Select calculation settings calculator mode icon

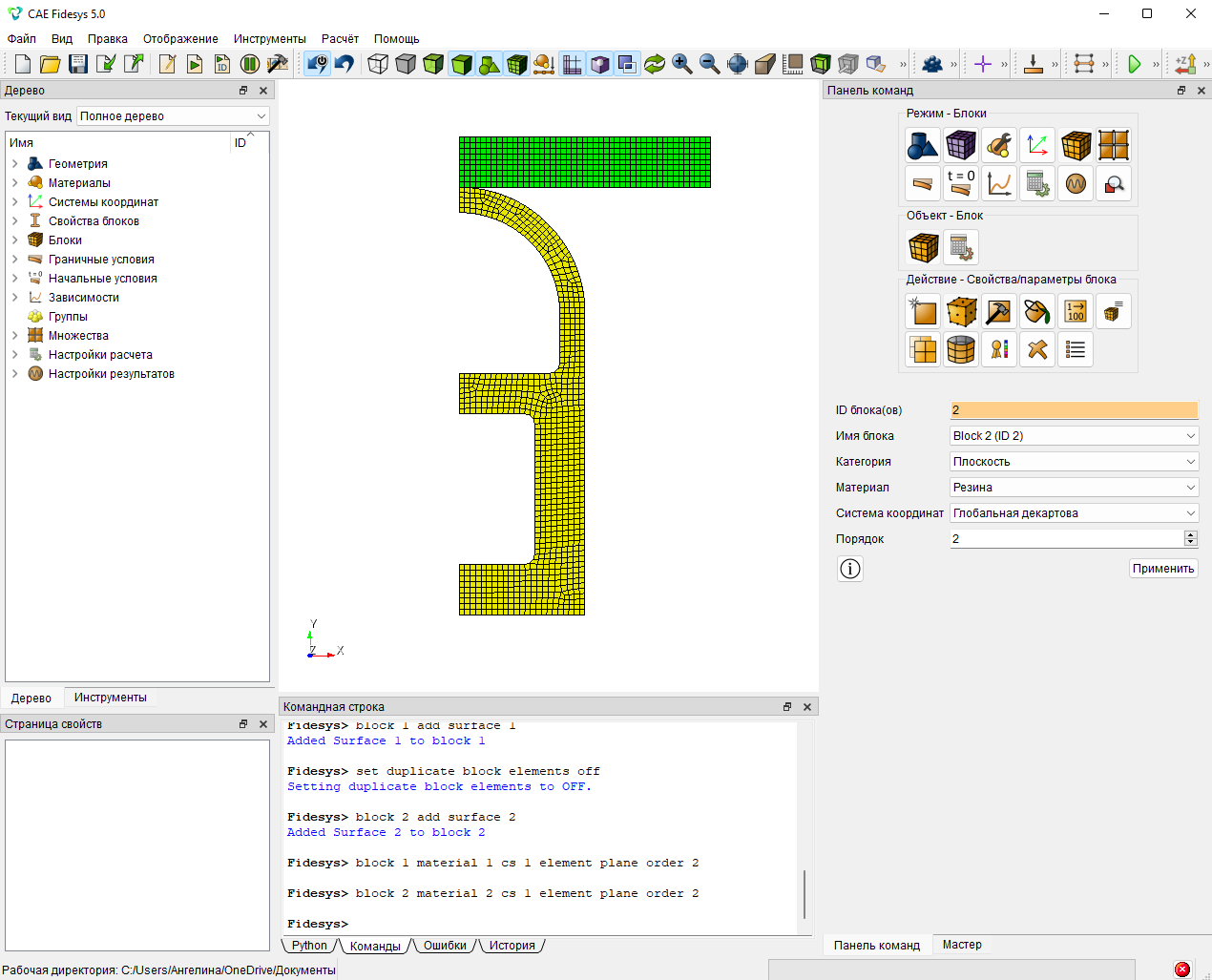coord(1037,183)
